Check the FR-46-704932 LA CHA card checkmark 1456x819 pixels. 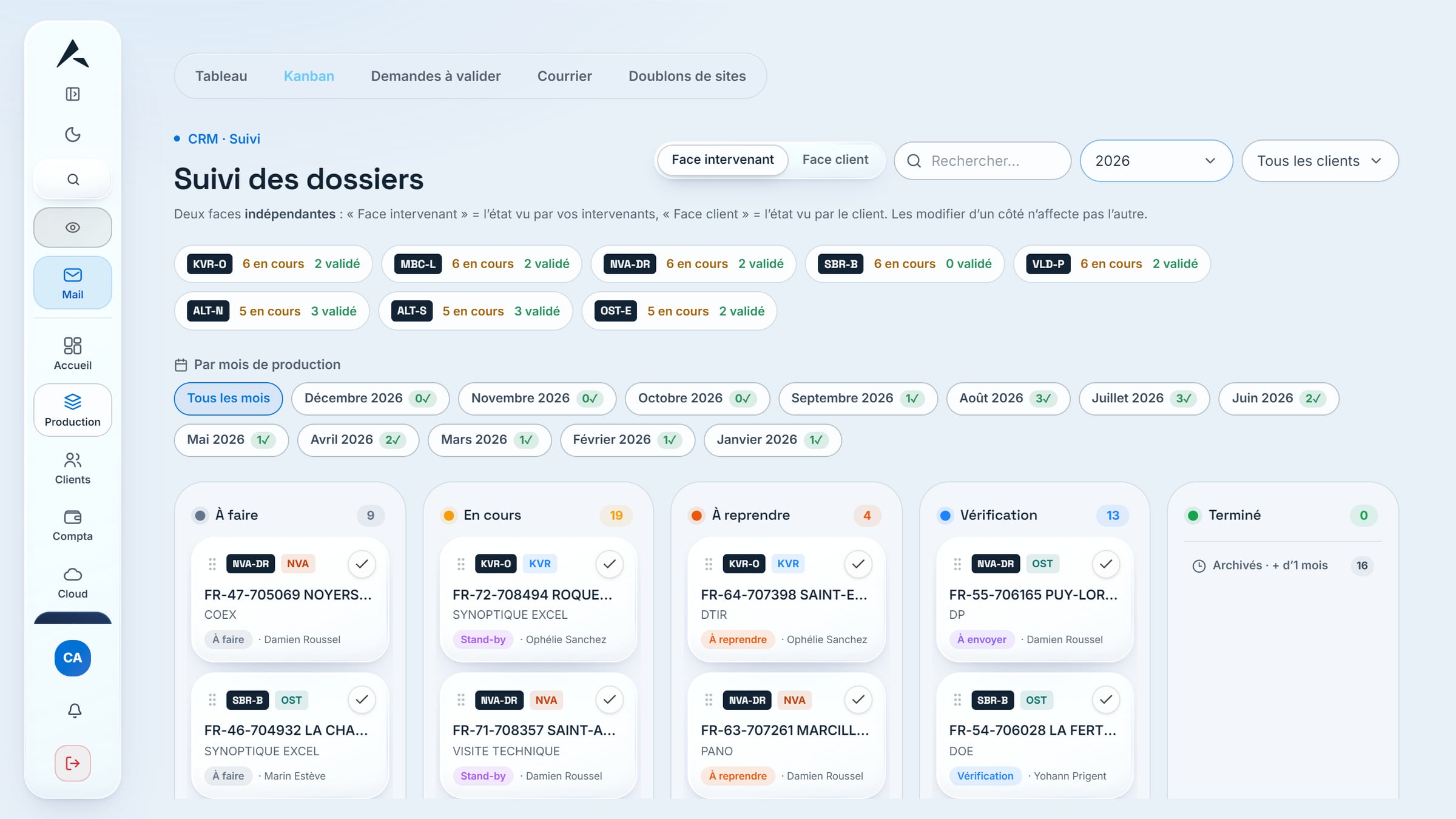[362, 700]
